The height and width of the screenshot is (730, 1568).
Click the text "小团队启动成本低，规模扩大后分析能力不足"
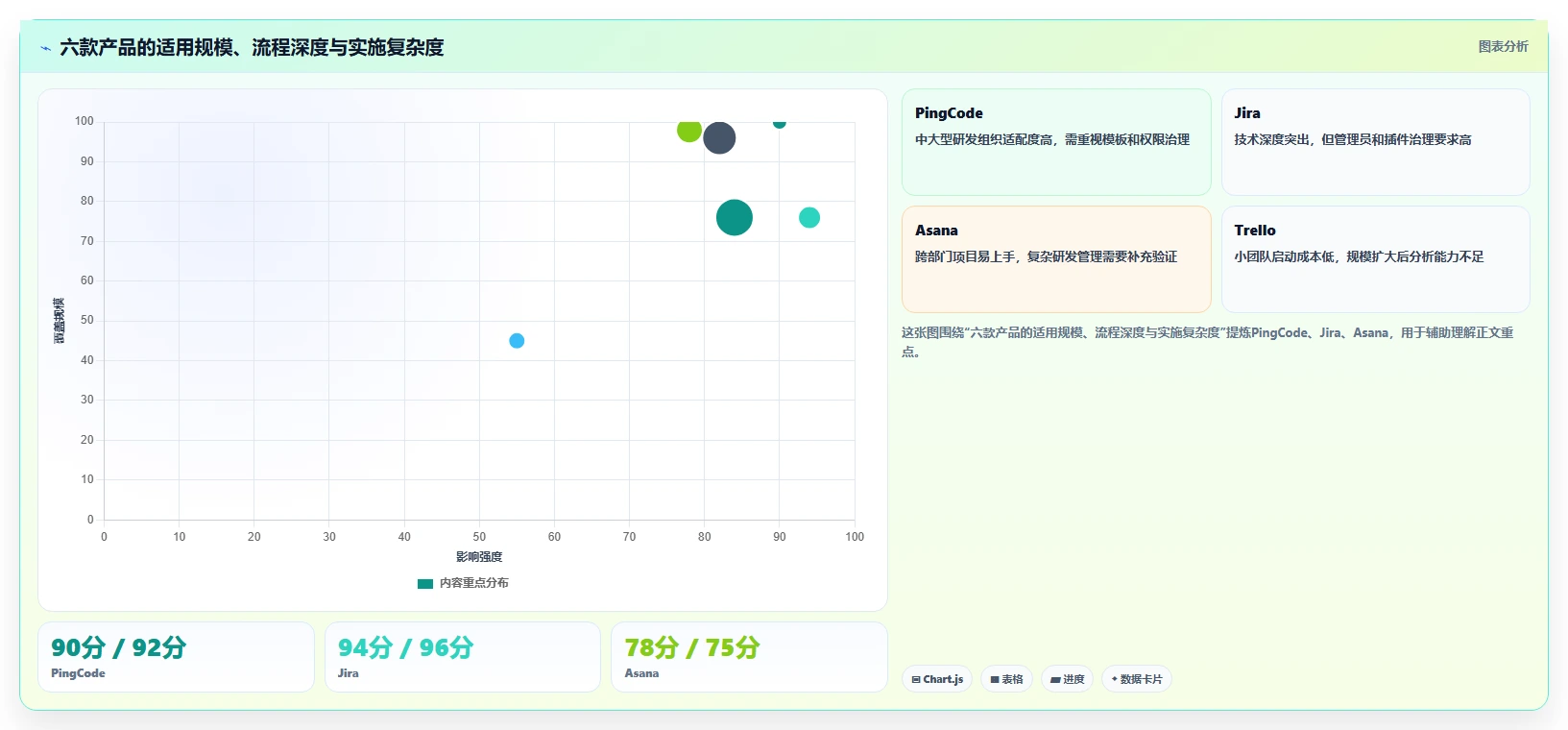pos(1359,256)
